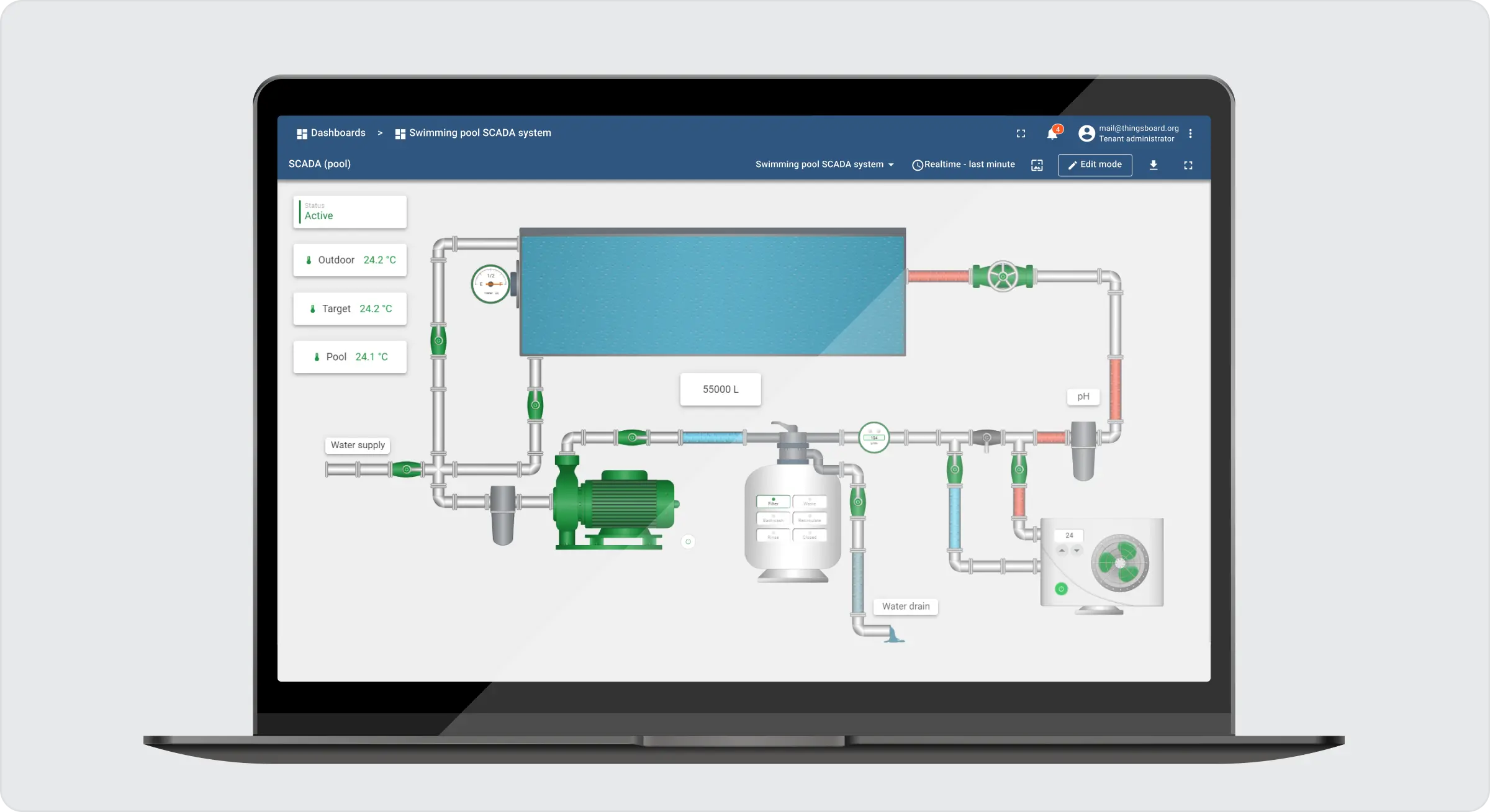Select Waste mode on the sand filter
The width and height of the screenshot is (1490, 812).
[x=810, y=502]
